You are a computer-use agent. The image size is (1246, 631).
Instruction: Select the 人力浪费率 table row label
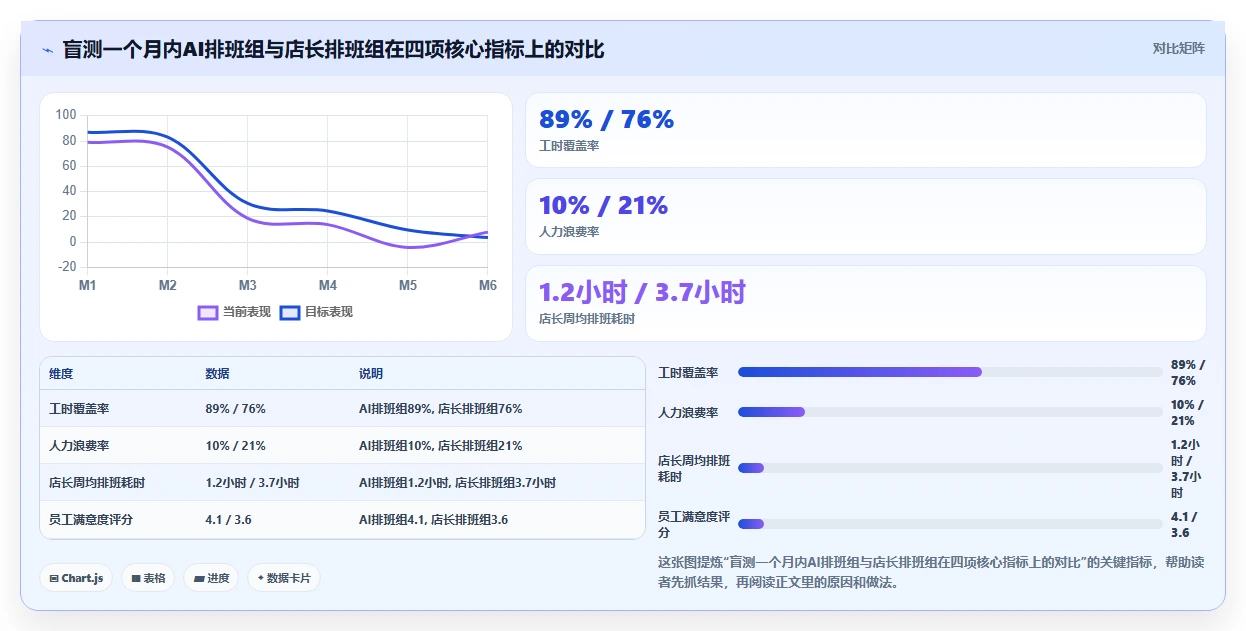click(x=79, y=446)
